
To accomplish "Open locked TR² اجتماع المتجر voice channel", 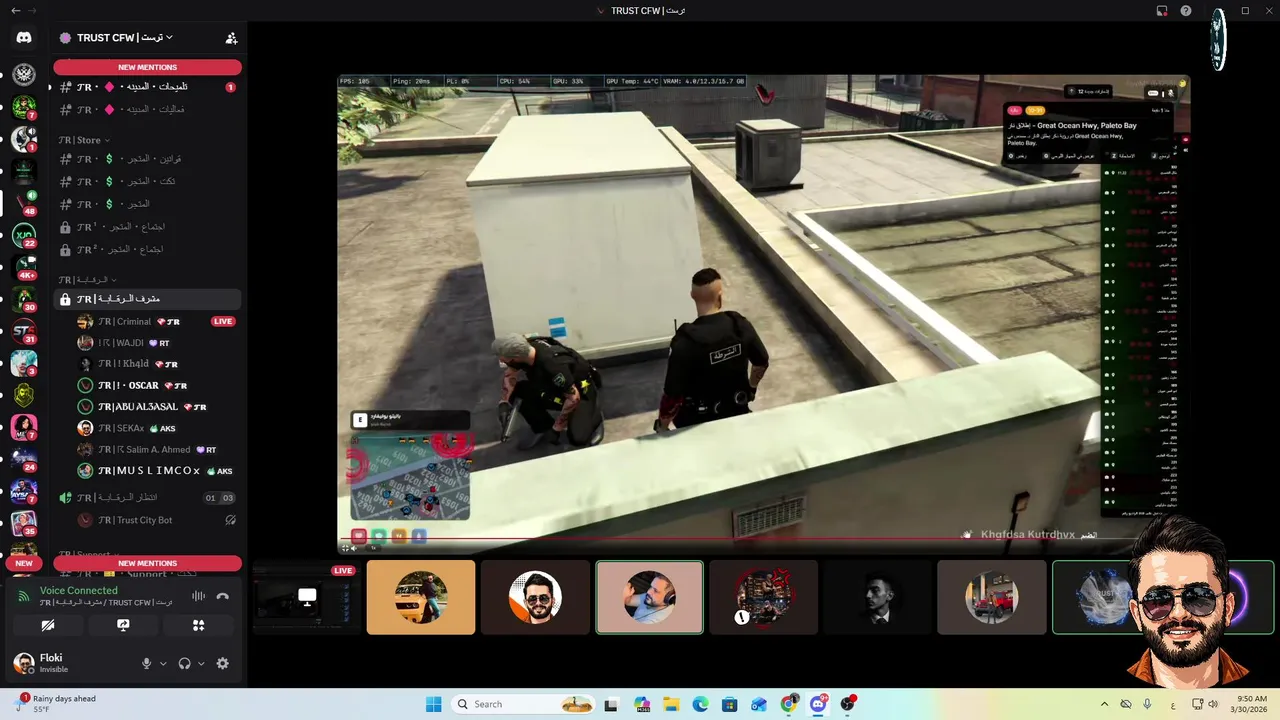I will [x=145, y=249].
